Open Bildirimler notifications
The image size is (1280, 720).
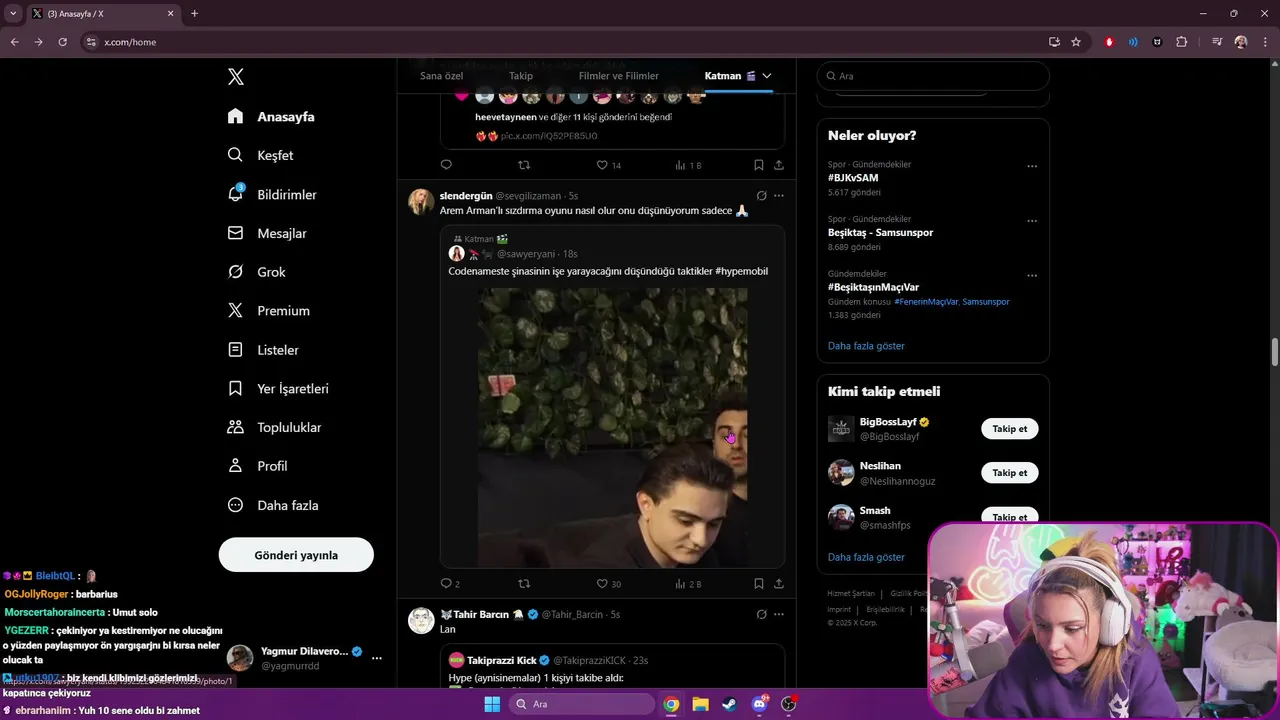272,195
